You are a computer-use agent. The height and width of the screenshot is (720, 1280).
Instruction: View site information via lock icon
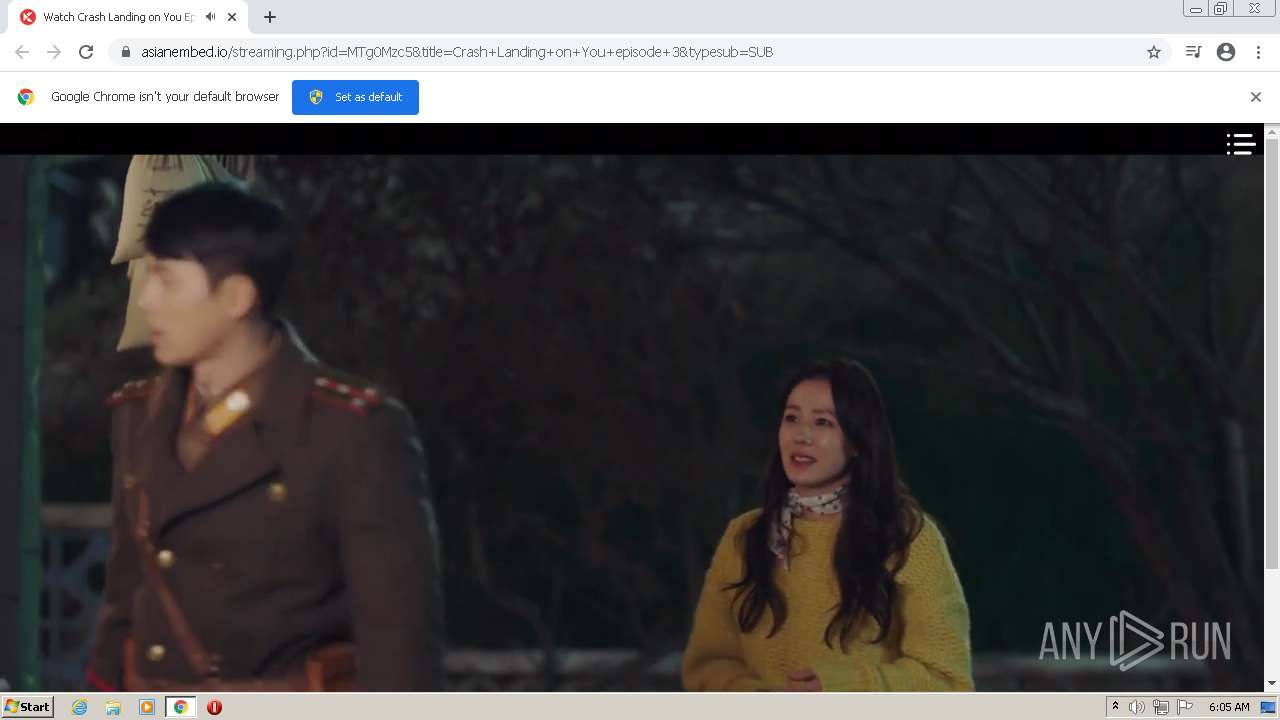coord(126,52)
